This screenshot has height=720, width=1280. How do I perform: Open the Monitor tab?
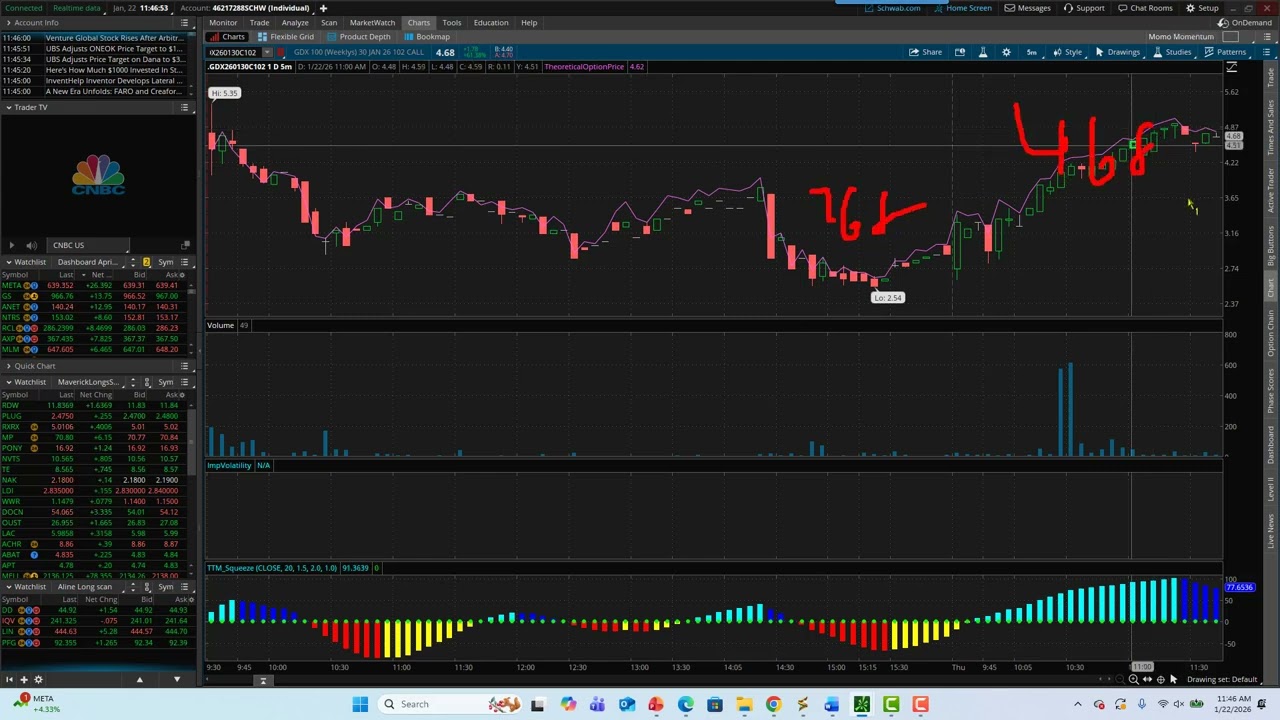coord(223,22)
